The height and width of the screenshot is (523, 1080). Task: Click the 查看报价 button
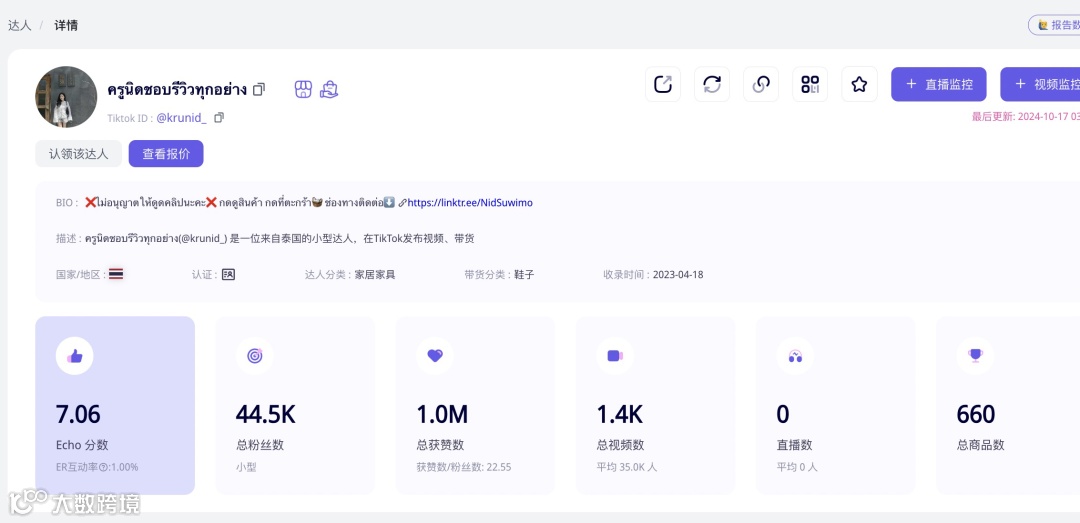(x=166, y=154)
